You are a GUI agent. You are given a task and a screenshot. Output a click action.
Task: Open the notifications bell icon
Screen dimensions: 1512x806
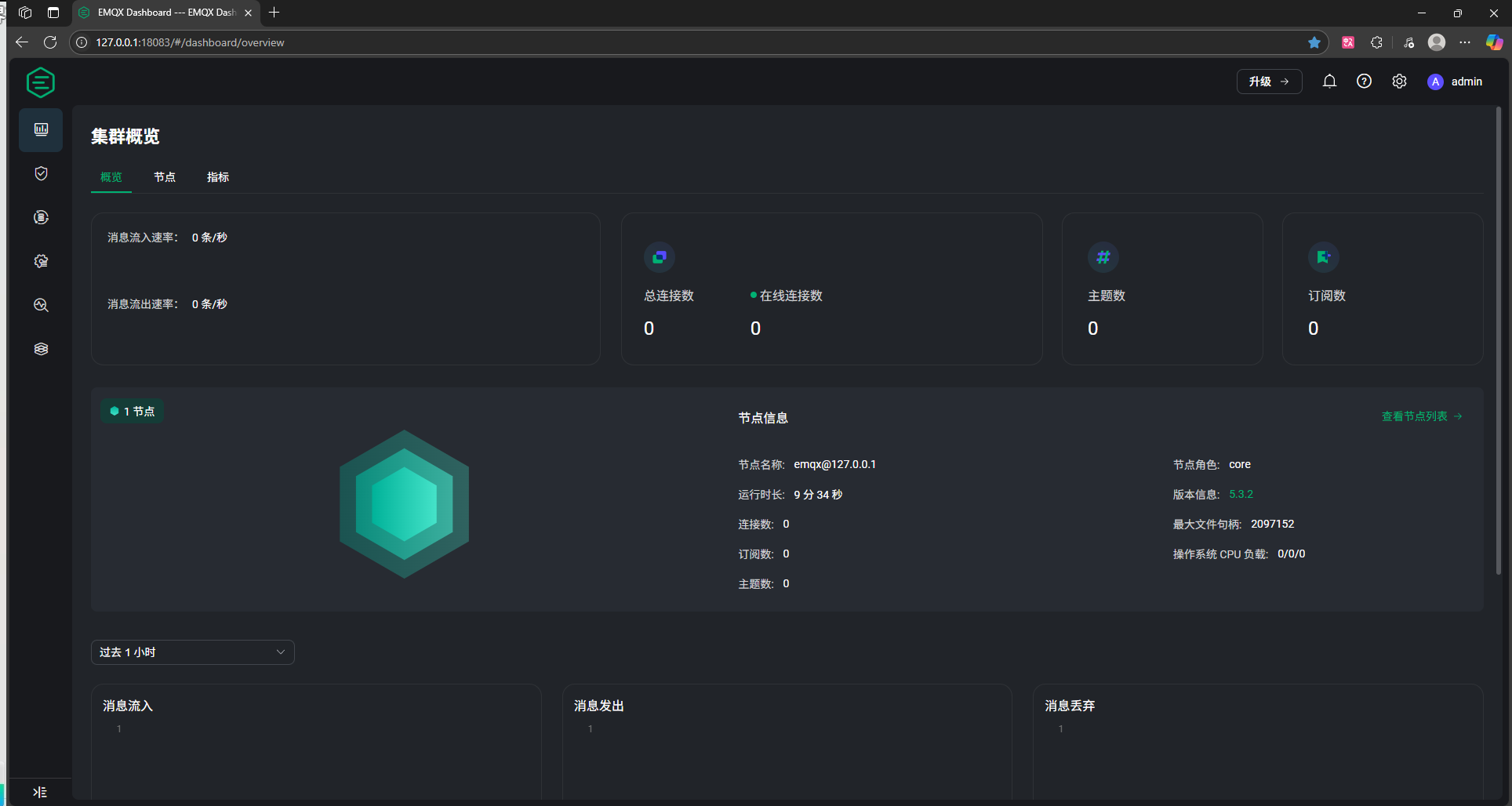1329,82
